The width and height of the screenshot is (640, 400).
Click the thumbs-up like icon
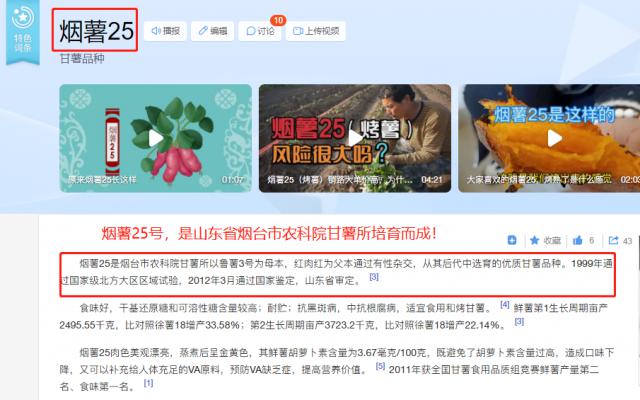[578, 240]
